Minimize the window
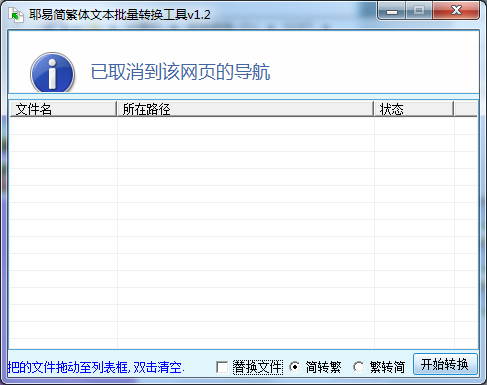The height and width of the screenshot is (385, 487). (392, 11)
